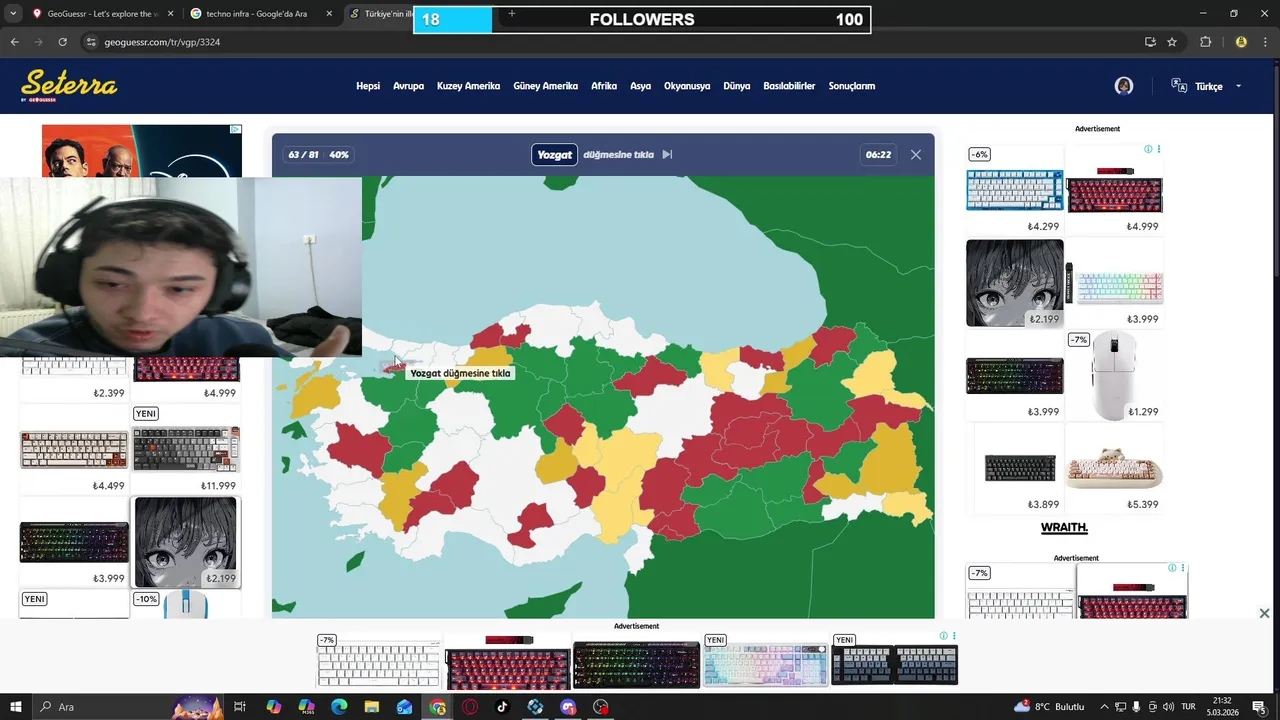Open the Hepsi menu item
This screenshot has height=720, width=1280.
point(368,86)
